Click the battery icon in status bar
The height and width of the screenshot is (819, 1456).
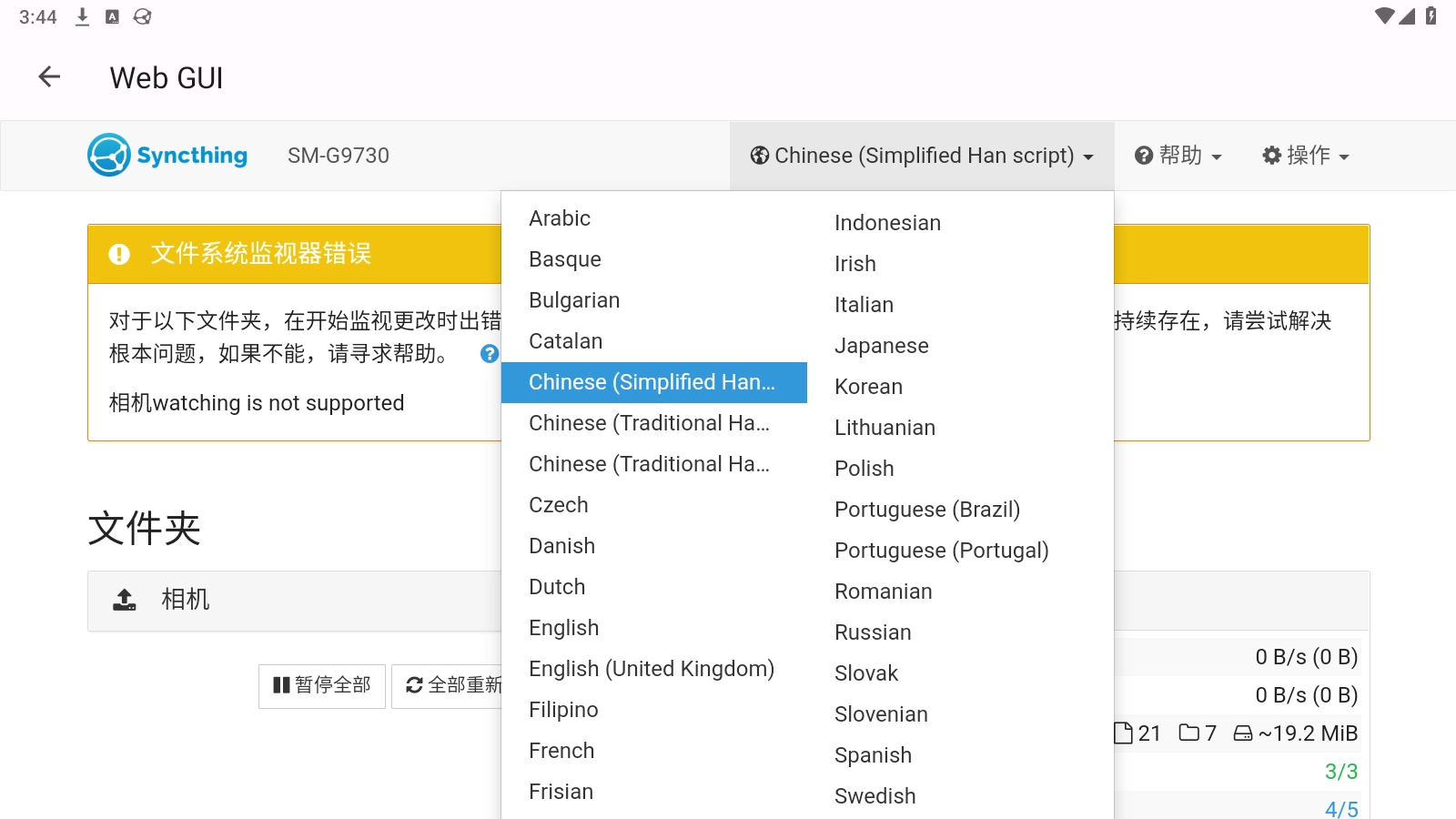[x=1431, y=16]
